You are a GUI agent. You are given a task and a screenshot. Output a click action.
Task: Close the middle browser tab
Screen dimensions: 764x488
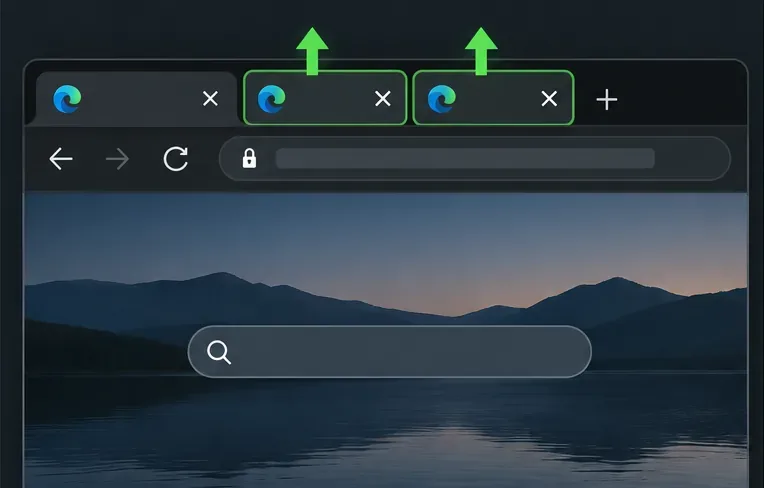pos(383,98)
